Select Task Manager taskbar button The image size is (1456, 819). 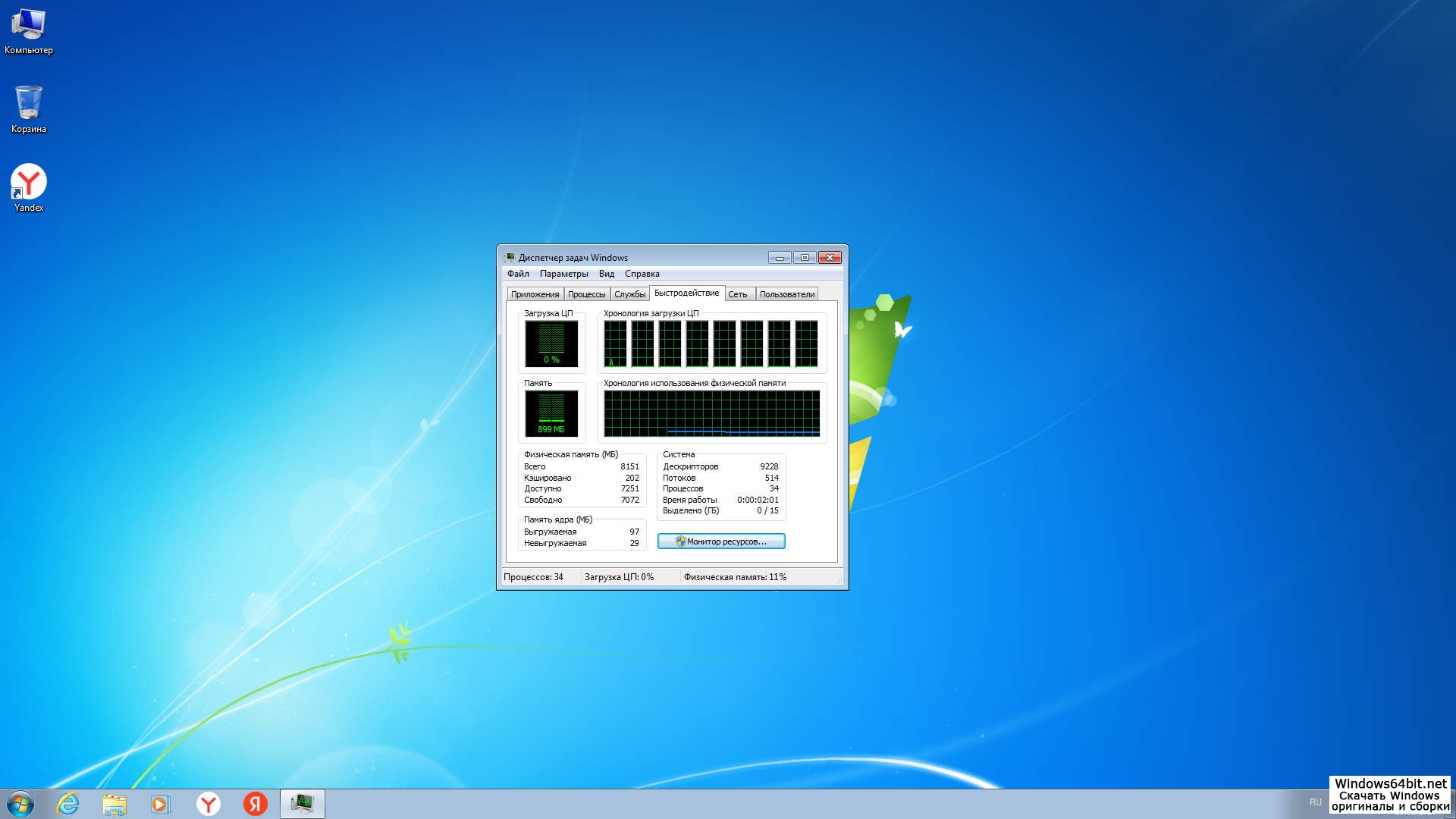pyautogui.click(x=302, y=804)
